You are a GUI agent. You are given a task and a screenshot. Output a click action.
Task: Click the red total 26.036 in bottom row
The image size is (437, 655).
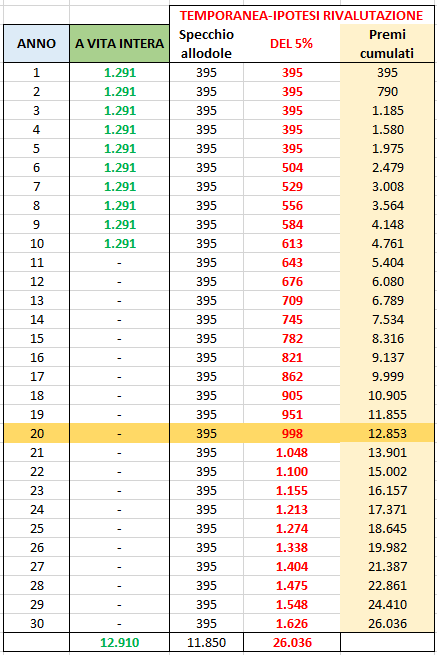pyautogui.click(x=292, y=642)
